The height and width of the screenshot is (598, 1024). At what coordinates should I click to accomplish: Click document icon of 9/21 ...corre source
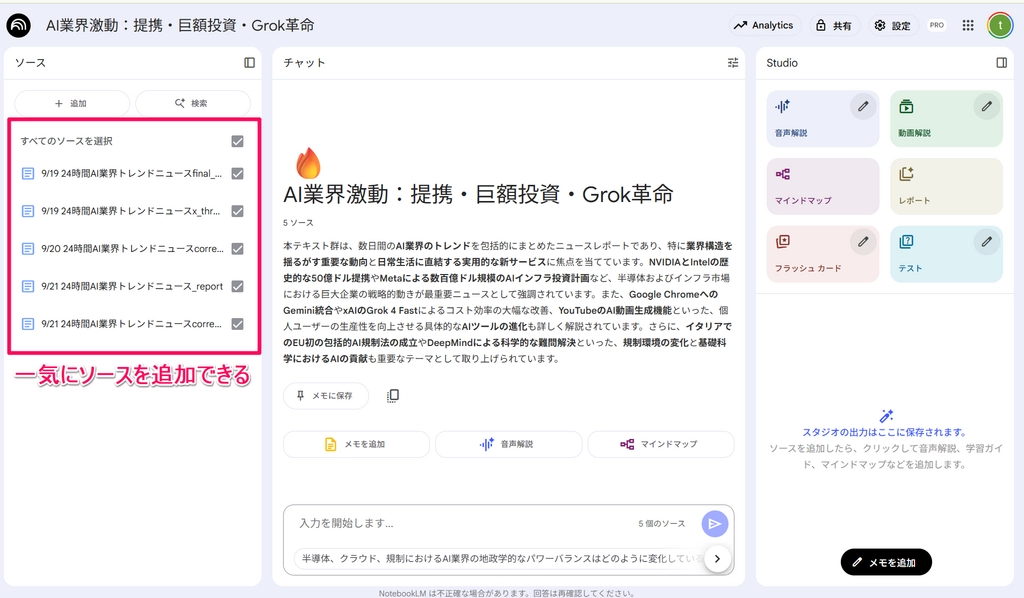pos(28,324)
